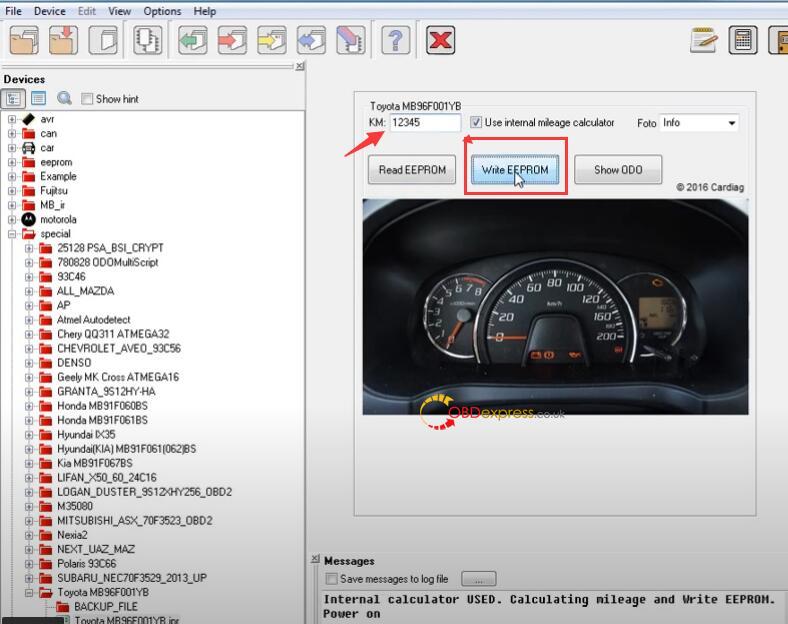Select the MB_ir folder in tree
Screen dimensions: 788x624
53,205
